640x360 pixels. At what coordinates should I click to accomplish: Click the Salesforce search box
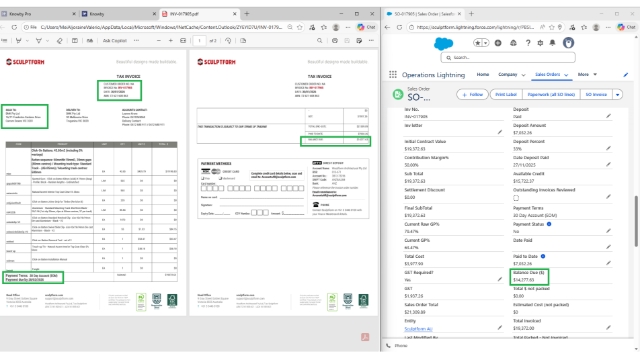pyautogui.click(x=508, y=58)
